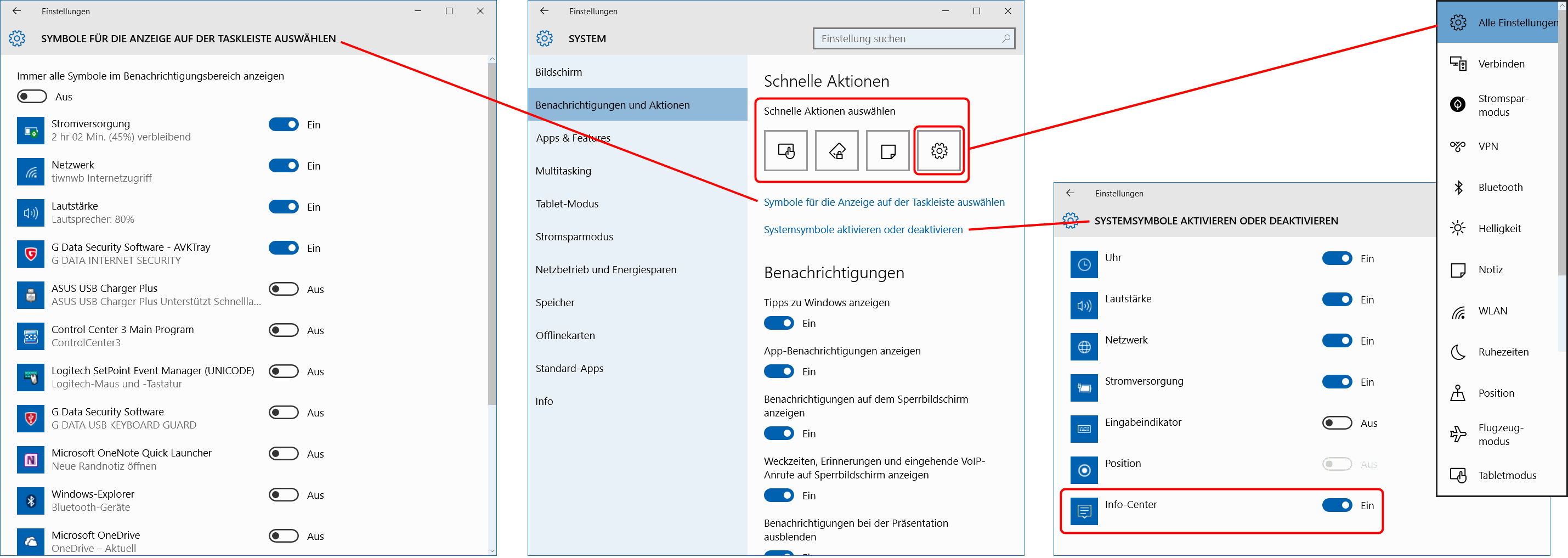Viewport: 1568px width, 558px height.
Task: Go back from the System settings window
Action: (x=544, y=11)
